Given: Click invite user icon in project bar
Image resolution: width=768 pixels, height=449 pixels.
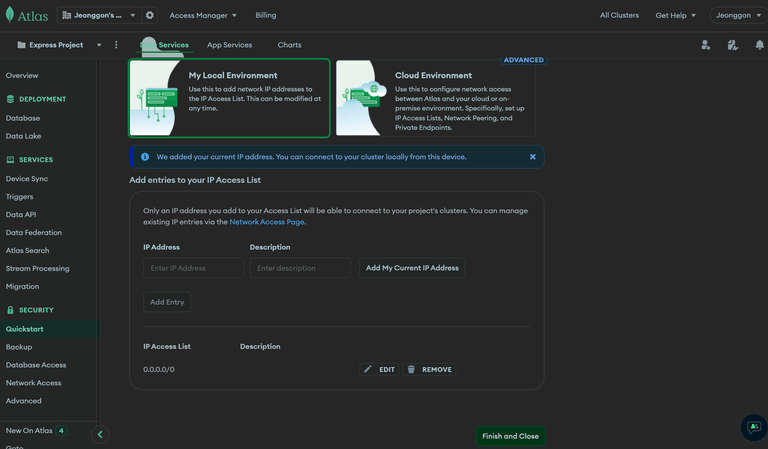Looking at the screenshot, I should (x=705, y=45).
